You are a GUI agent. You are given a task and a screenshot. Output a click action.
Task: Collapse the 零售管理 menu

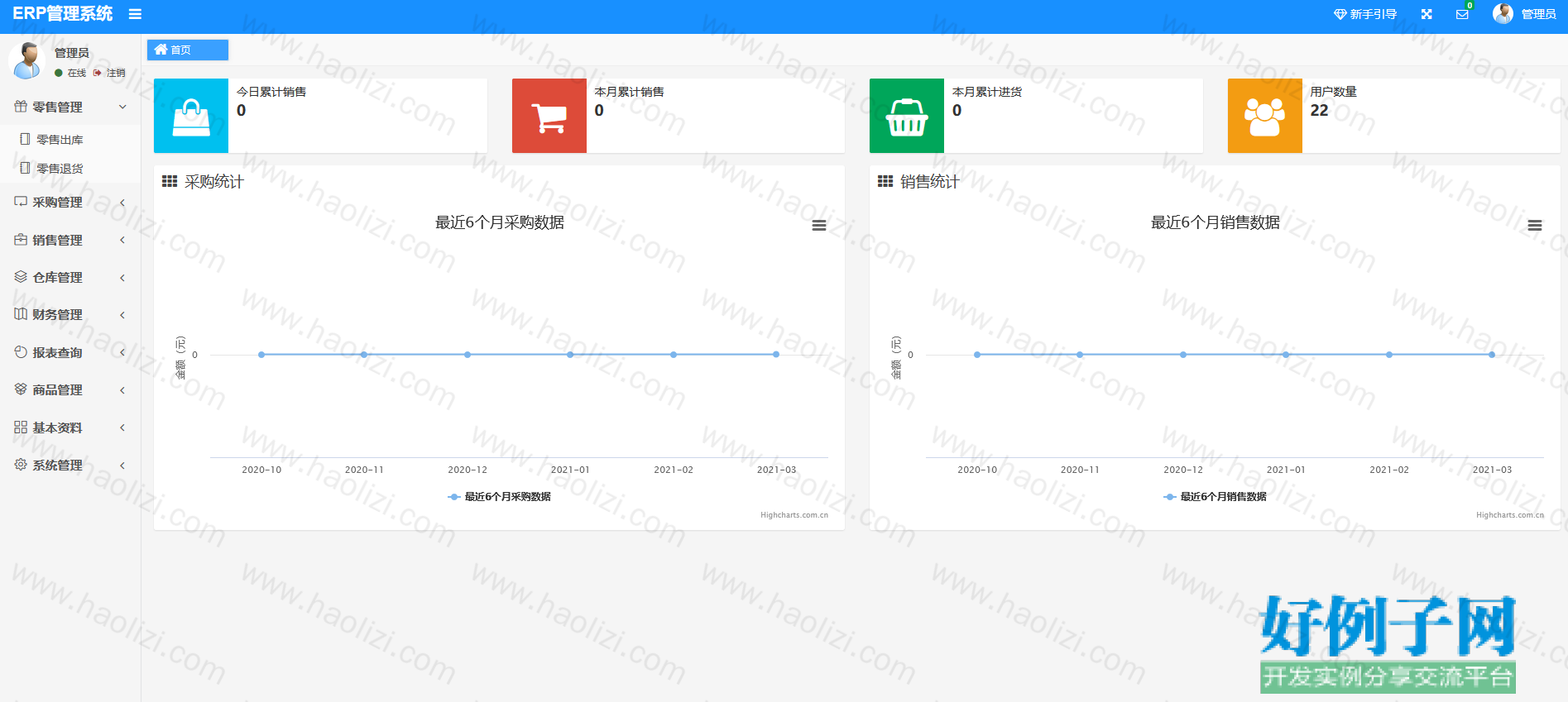(x=70, y=107)
